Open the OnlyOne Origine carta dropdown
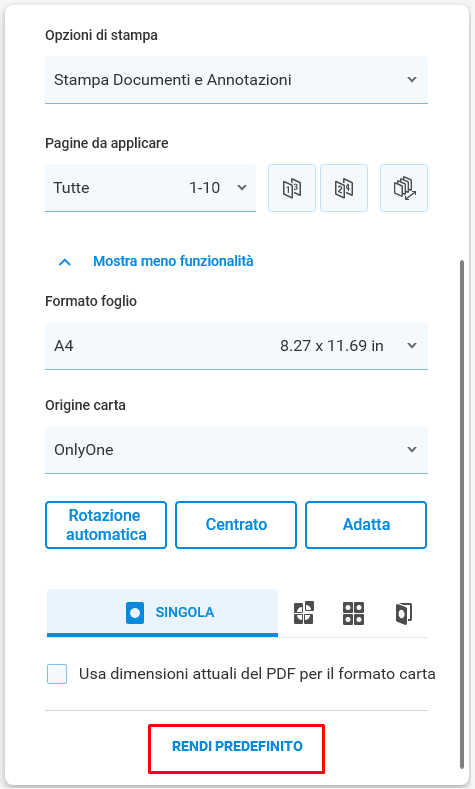Viewport: 475px width, 789px height. click(x=236, y=450)
